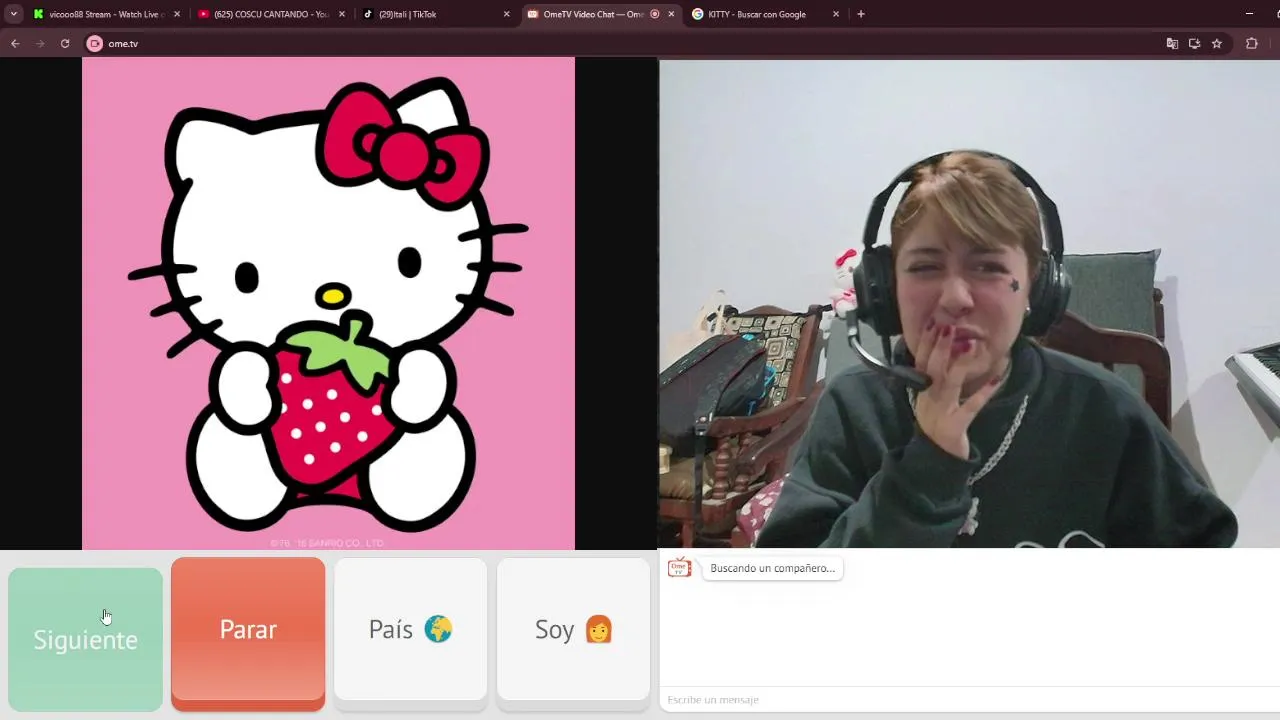Reload the ome.tv page
1280x720 pixels.
coord(65,43)
